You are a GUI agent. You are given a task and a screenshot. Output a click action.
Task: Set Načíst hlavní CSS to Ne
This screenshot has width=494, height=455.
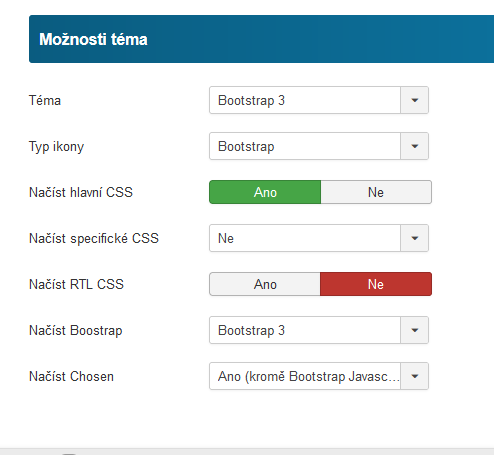(x=376, y=192)
